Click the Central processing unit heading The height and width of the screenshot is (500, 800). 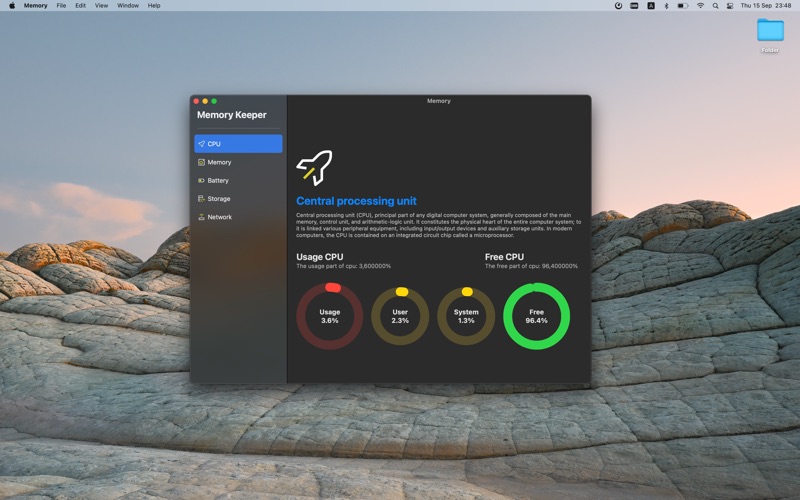click(x=356, y=201)
